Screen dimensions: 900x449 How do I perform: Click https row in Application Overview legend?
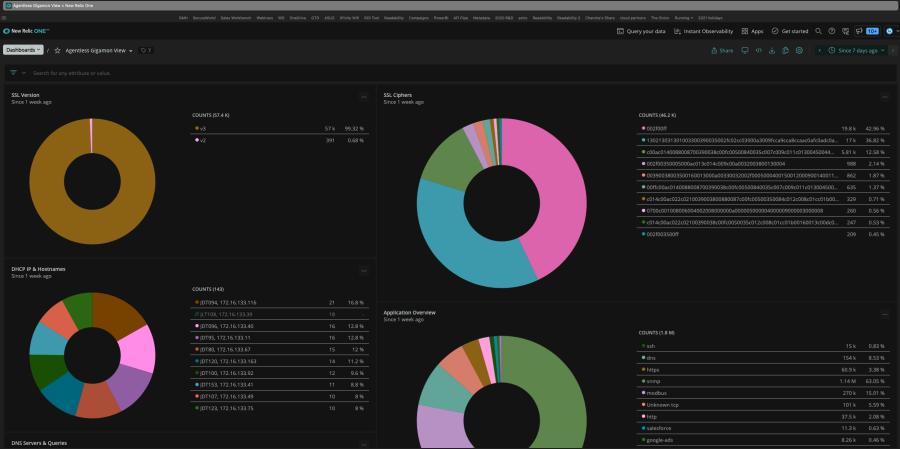[x=764, y=369]
